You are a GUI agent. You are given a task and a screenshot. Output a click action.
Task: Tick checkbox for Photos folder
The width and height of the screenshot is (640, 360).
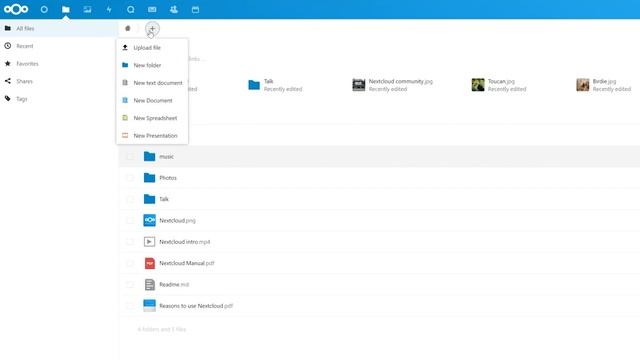click(x=130, y=178)
